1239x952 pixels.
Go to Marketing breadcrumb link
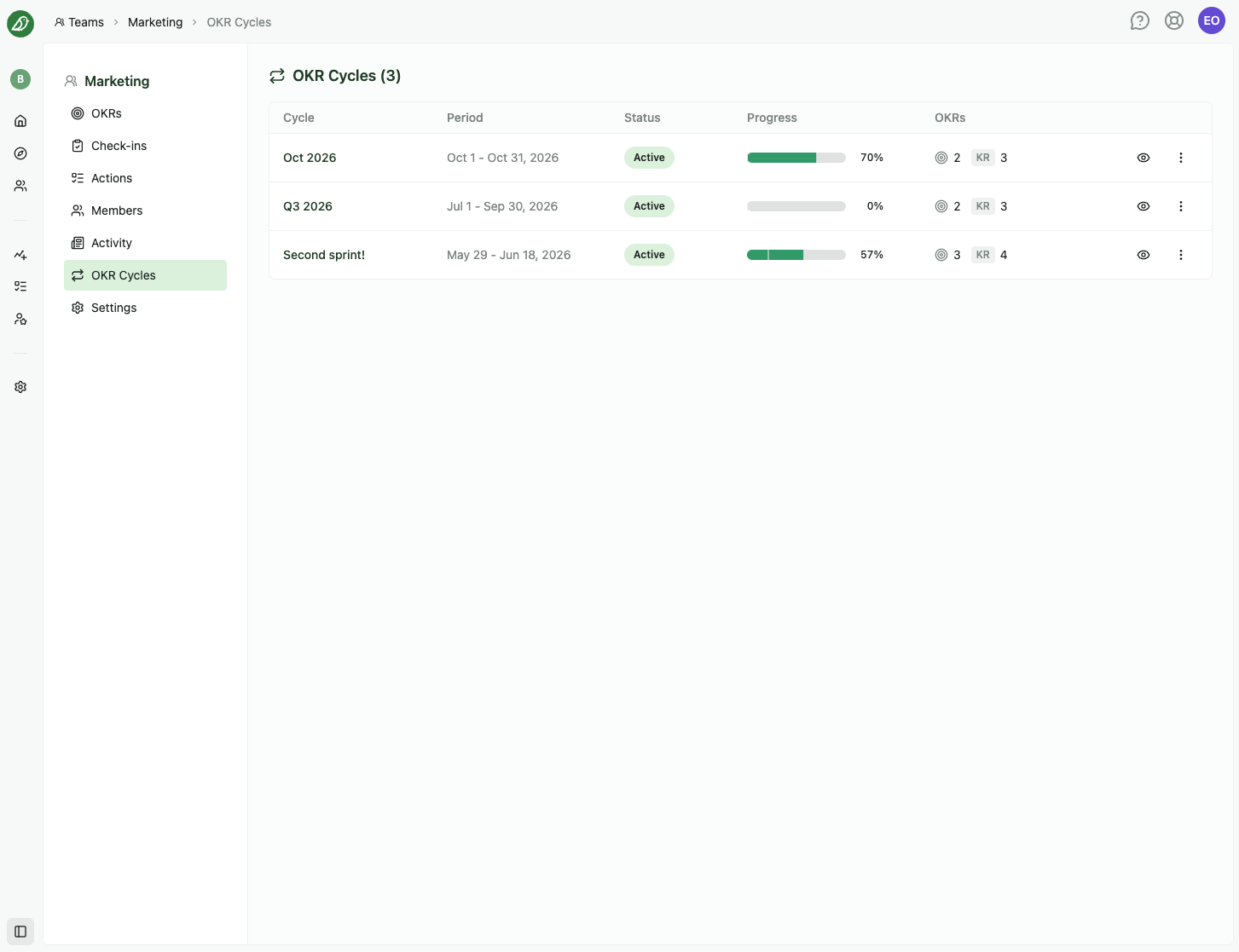coord(155,22)
